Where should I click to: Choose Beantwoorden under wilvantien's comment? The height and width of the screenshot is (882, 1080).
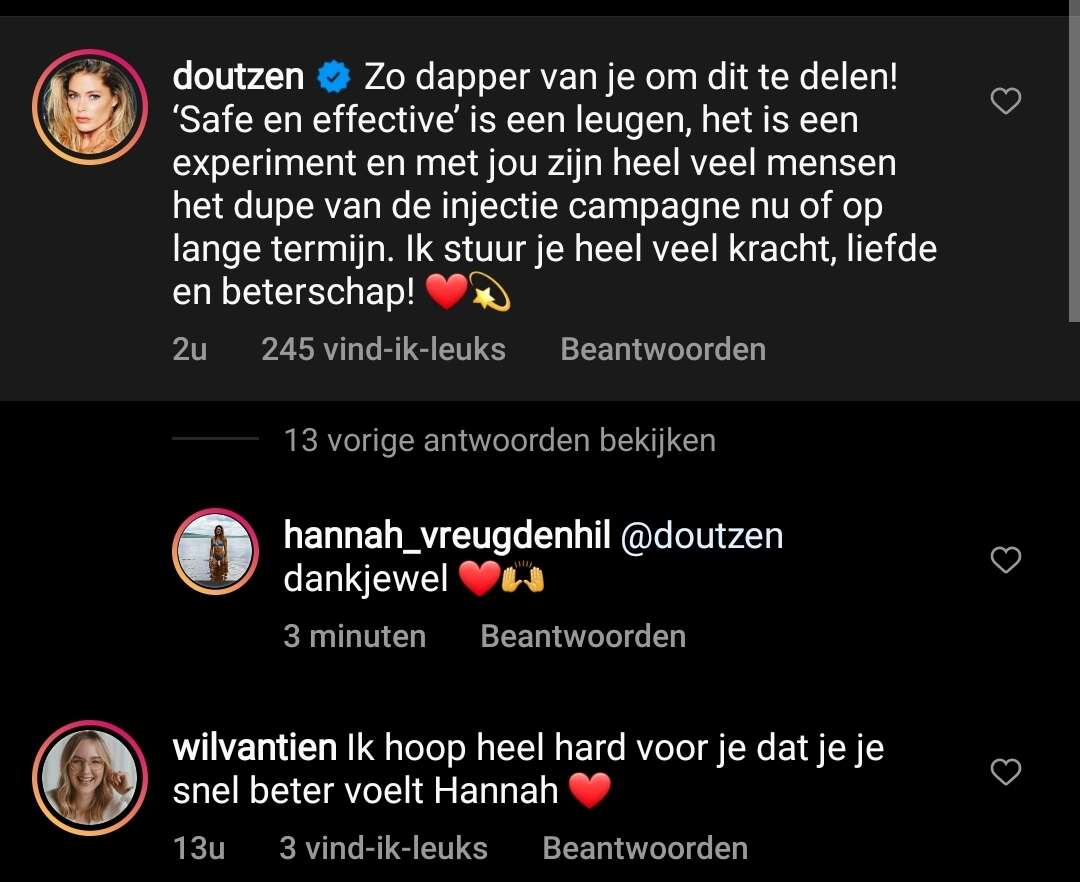[645, 848]
